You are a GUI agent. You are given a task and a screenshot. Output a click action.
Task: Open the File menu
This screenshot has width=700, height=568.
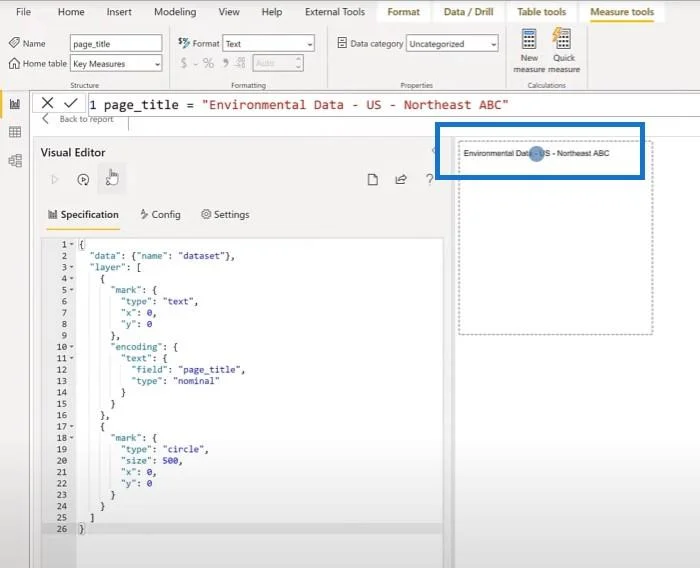[x=23, y=12]
